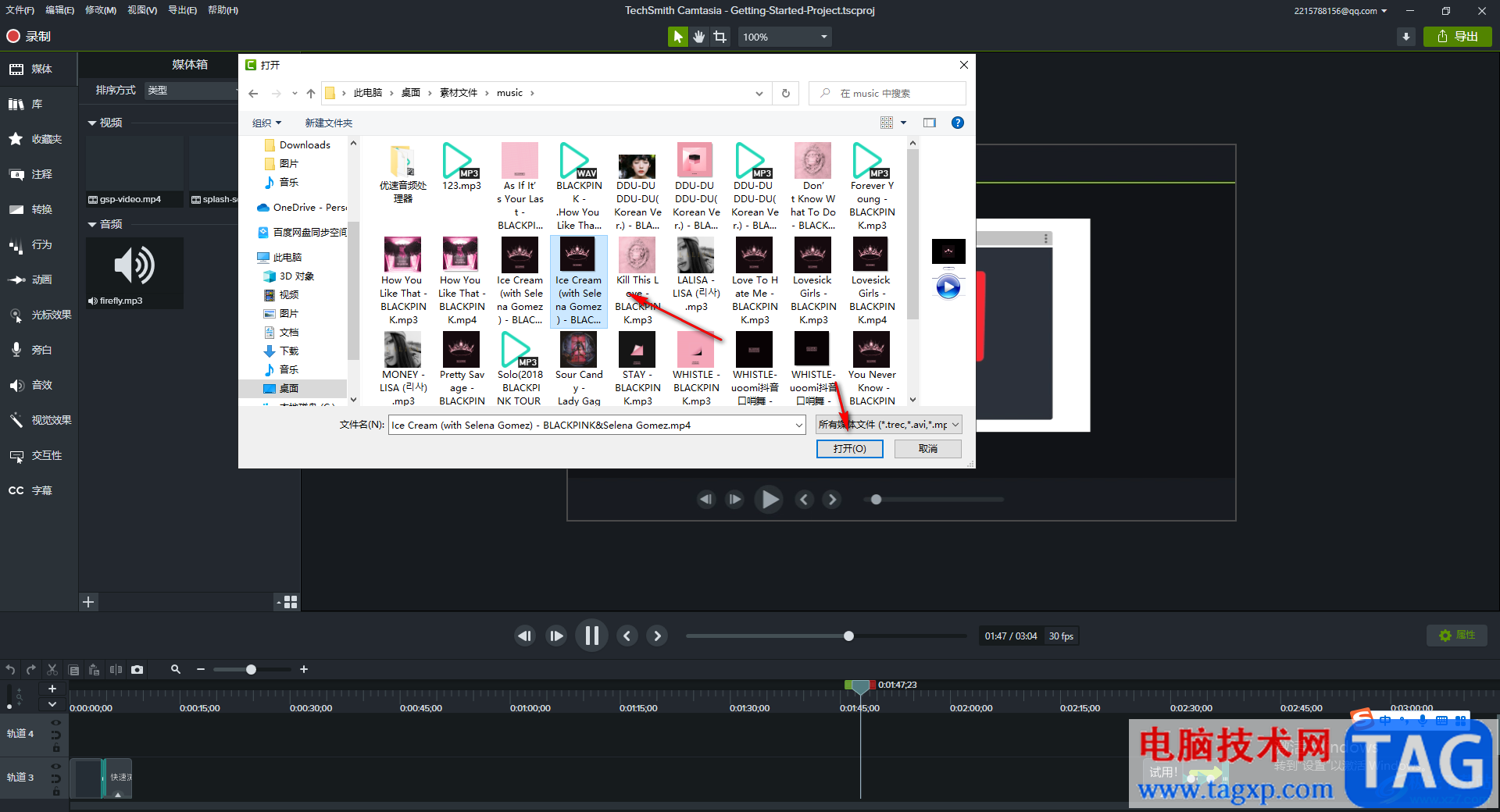Open the Annotations panel
This screenshot has height=812, width=1500.
pyautogui.click(x=39, y=174)
